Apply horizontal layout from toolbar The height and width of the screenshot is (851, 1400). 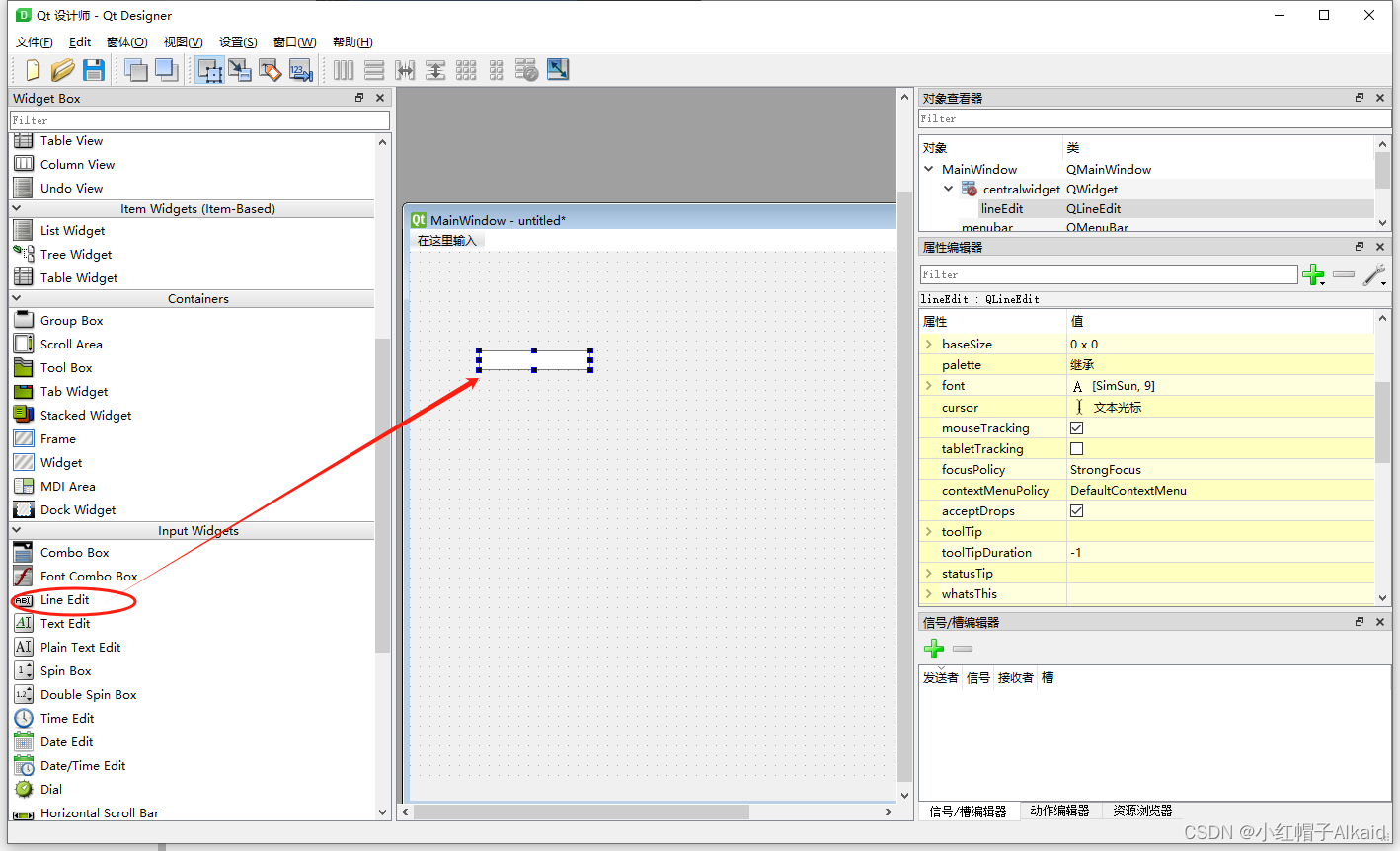pyautogui.click(x=344, y=70)
